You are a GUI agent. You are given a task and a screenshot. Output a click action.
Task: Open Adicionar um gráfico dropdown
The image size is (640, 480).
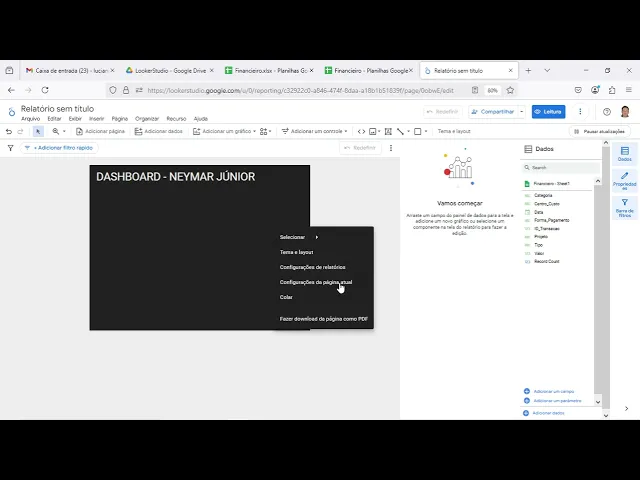click(x=224, y=131)
